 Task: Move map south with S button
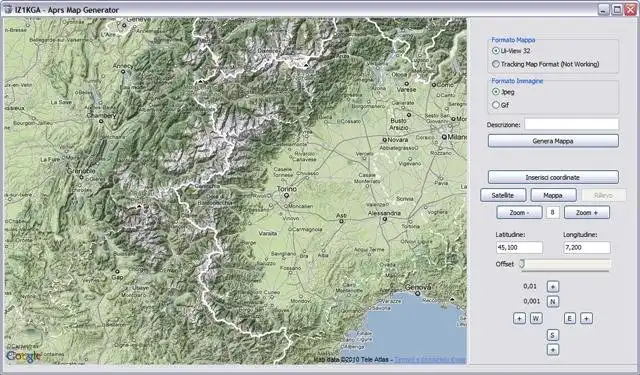point(553,335)
